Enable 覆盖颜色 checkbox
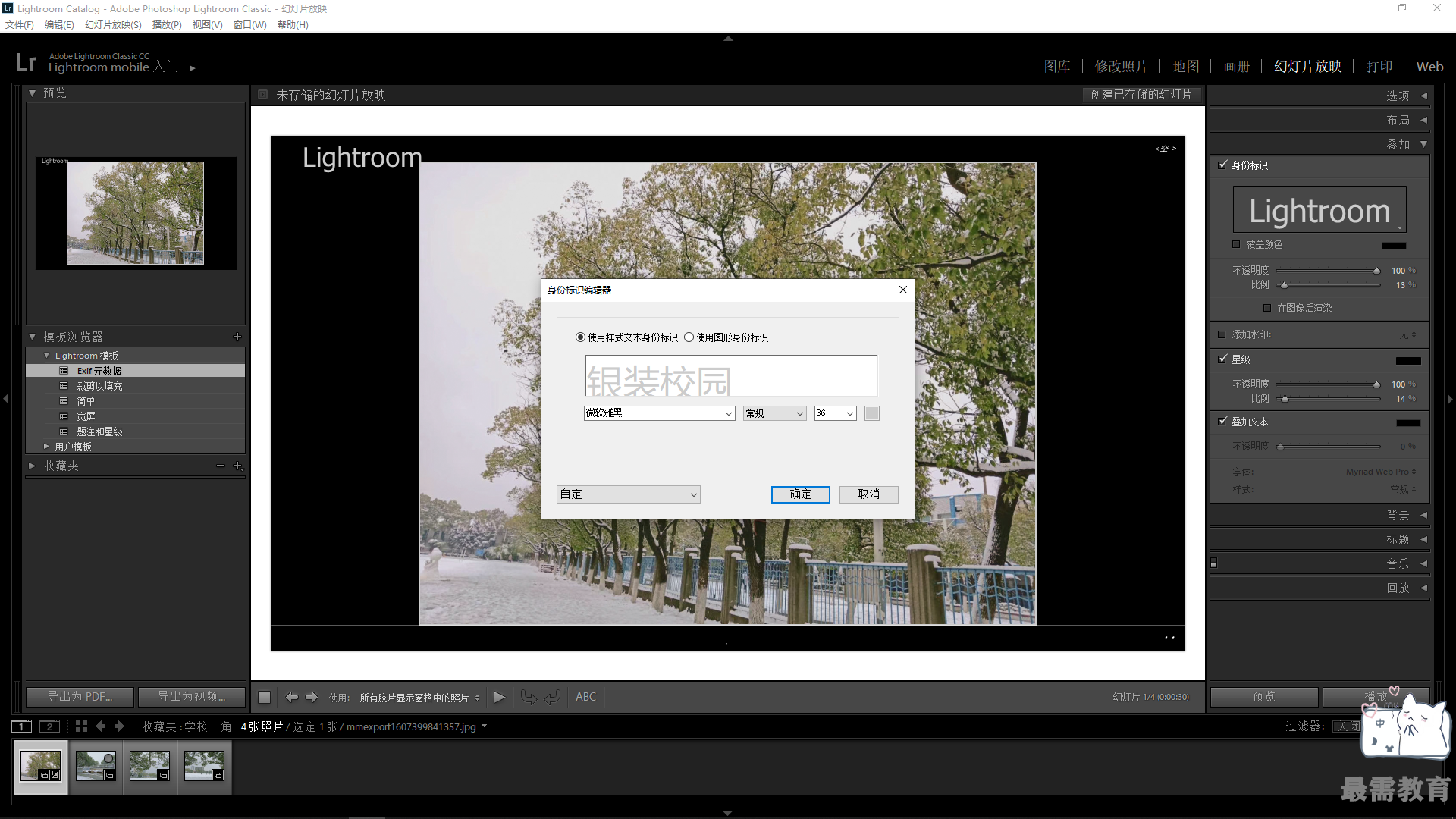The height and width of the screenshot is (819, 1456). [x=1236, y=244]
